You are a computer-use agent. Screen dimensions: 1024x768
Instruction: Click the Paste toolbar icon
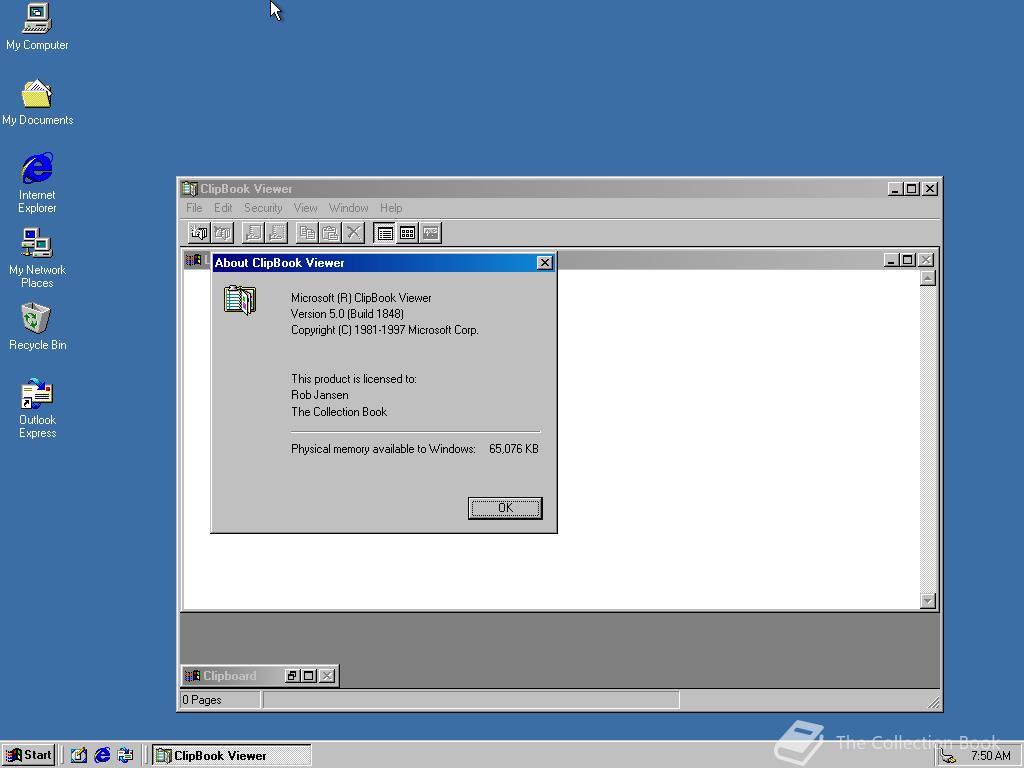(330, 232)
